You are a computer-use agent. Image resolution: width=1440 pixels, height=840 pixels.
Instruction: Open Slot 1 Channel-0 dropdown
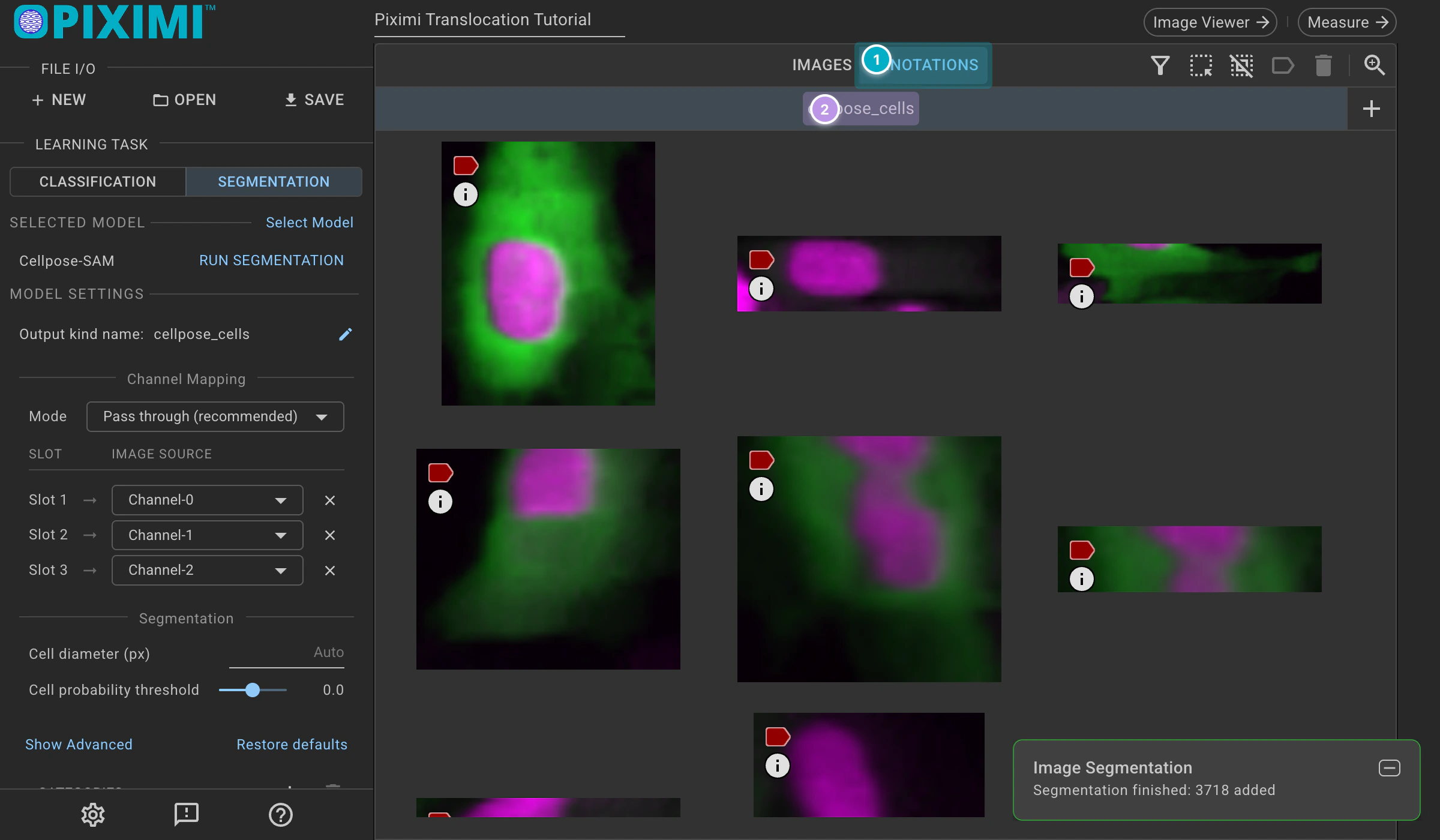click(x=207, y=500)
